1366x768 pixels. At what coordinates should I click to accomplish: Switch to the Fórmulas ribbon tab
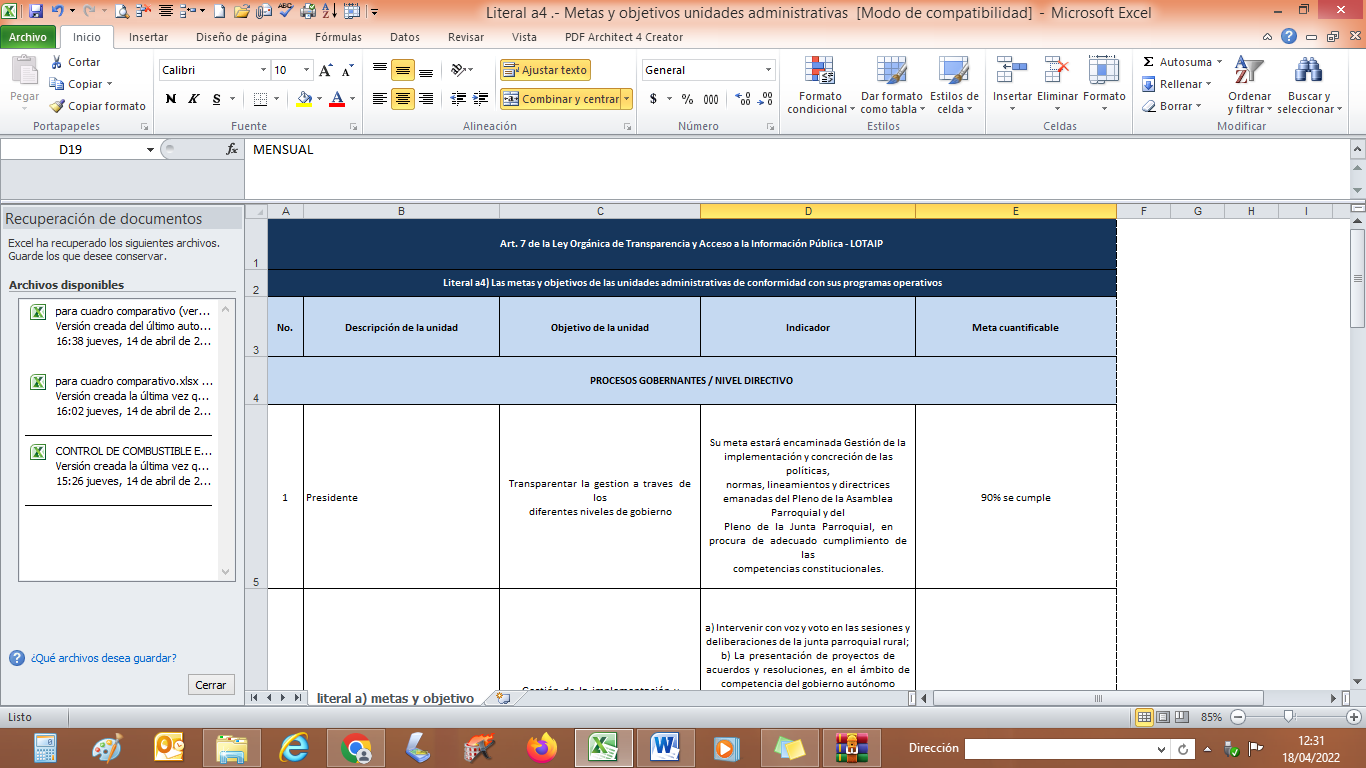[x=338, y=37]
